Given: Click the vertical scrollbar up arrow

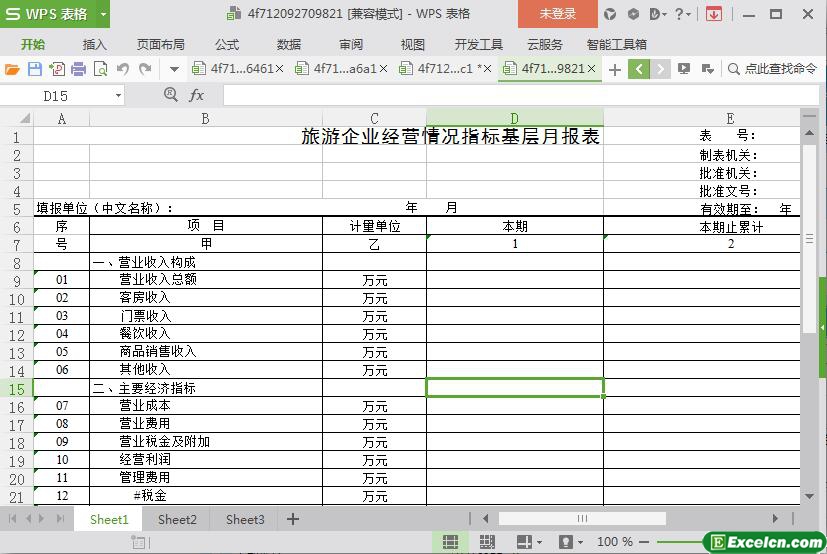Looking at the screenshot, I should pos(810,133).
